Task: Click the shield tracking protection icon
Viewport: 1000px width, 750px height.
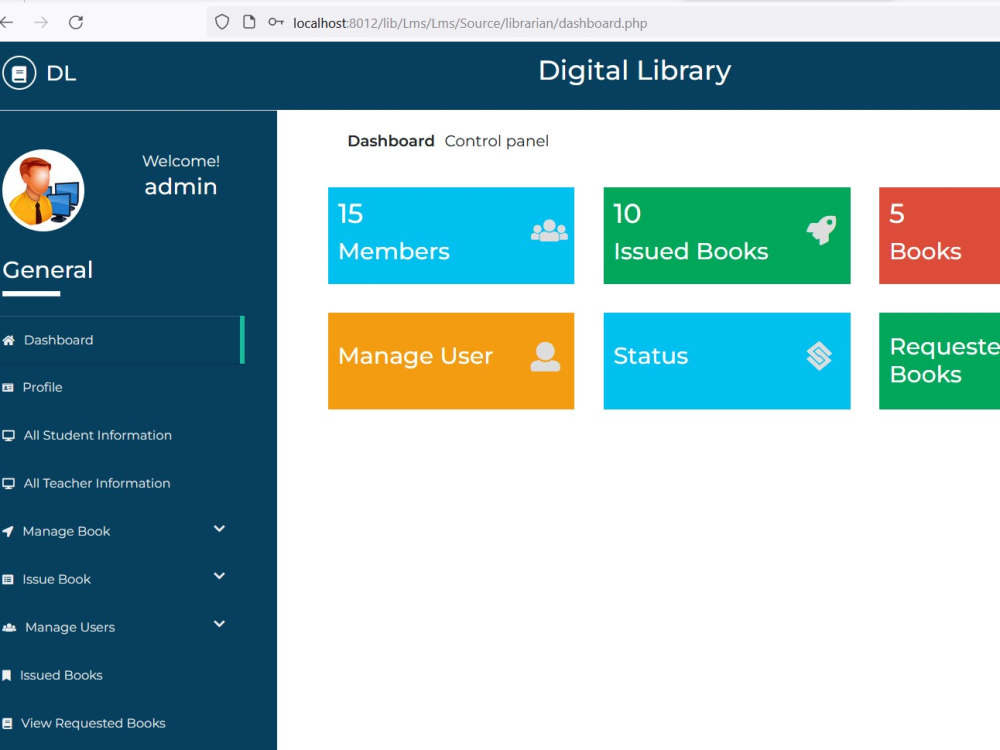Action: tap(222, 23)
